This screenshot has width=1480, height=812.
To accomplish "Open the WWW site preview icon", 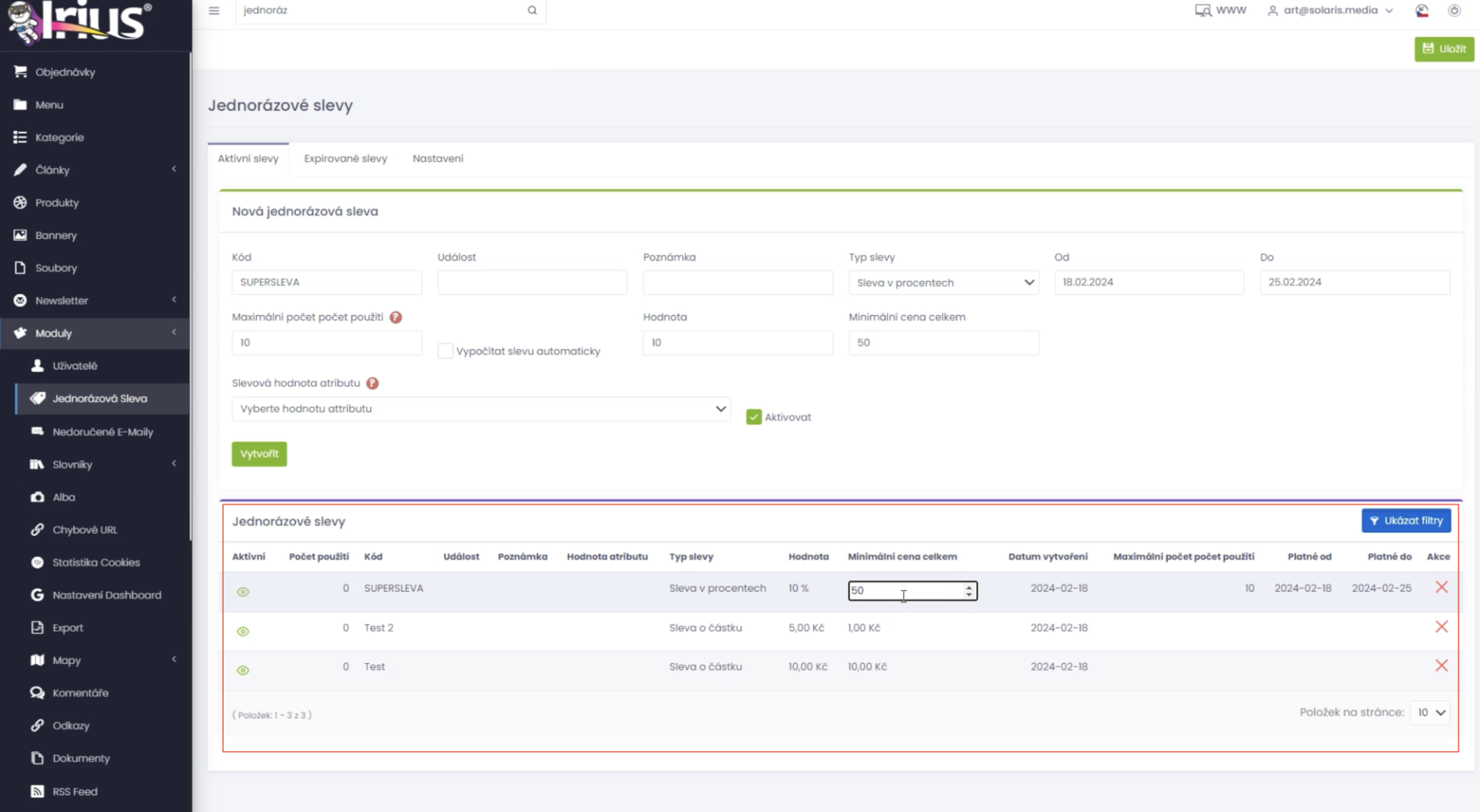I will click(1202, 11).
